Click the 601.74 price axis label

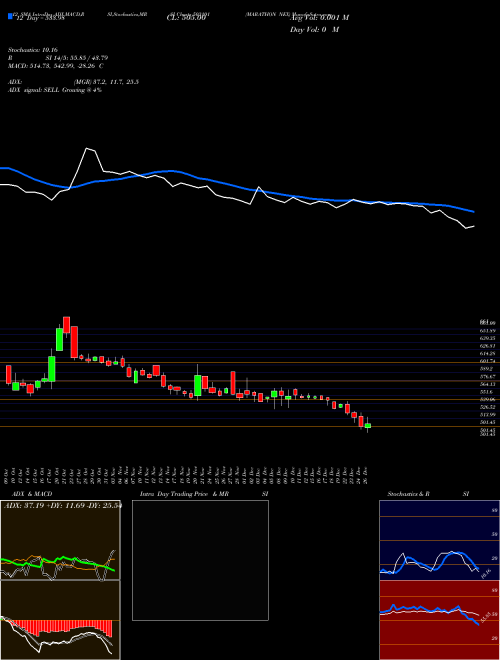point(489,361)
